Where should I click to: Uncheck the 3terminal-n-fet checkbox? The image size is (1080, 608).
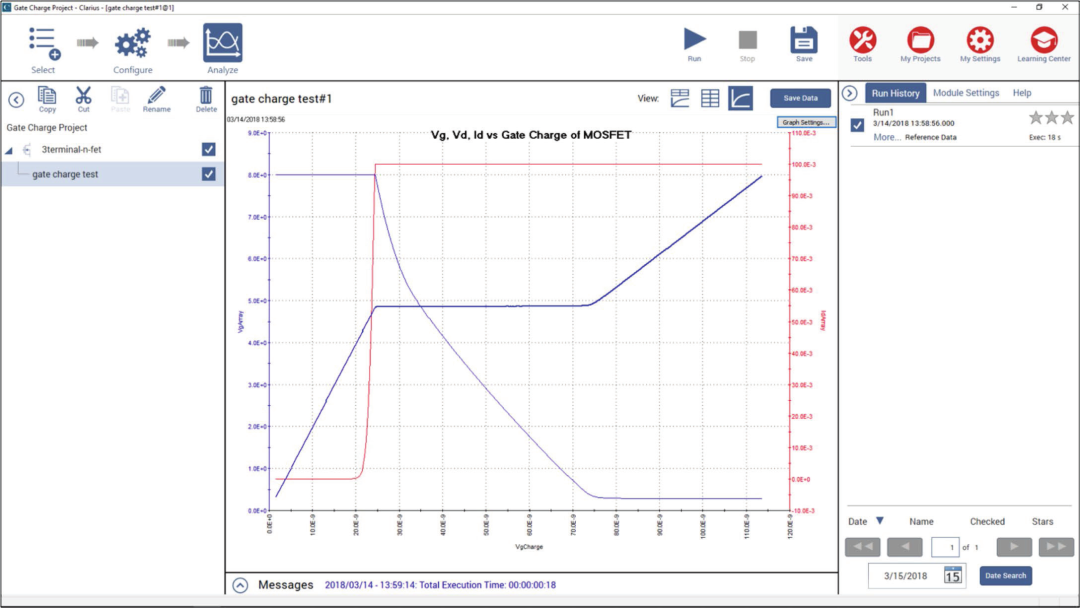208,149
